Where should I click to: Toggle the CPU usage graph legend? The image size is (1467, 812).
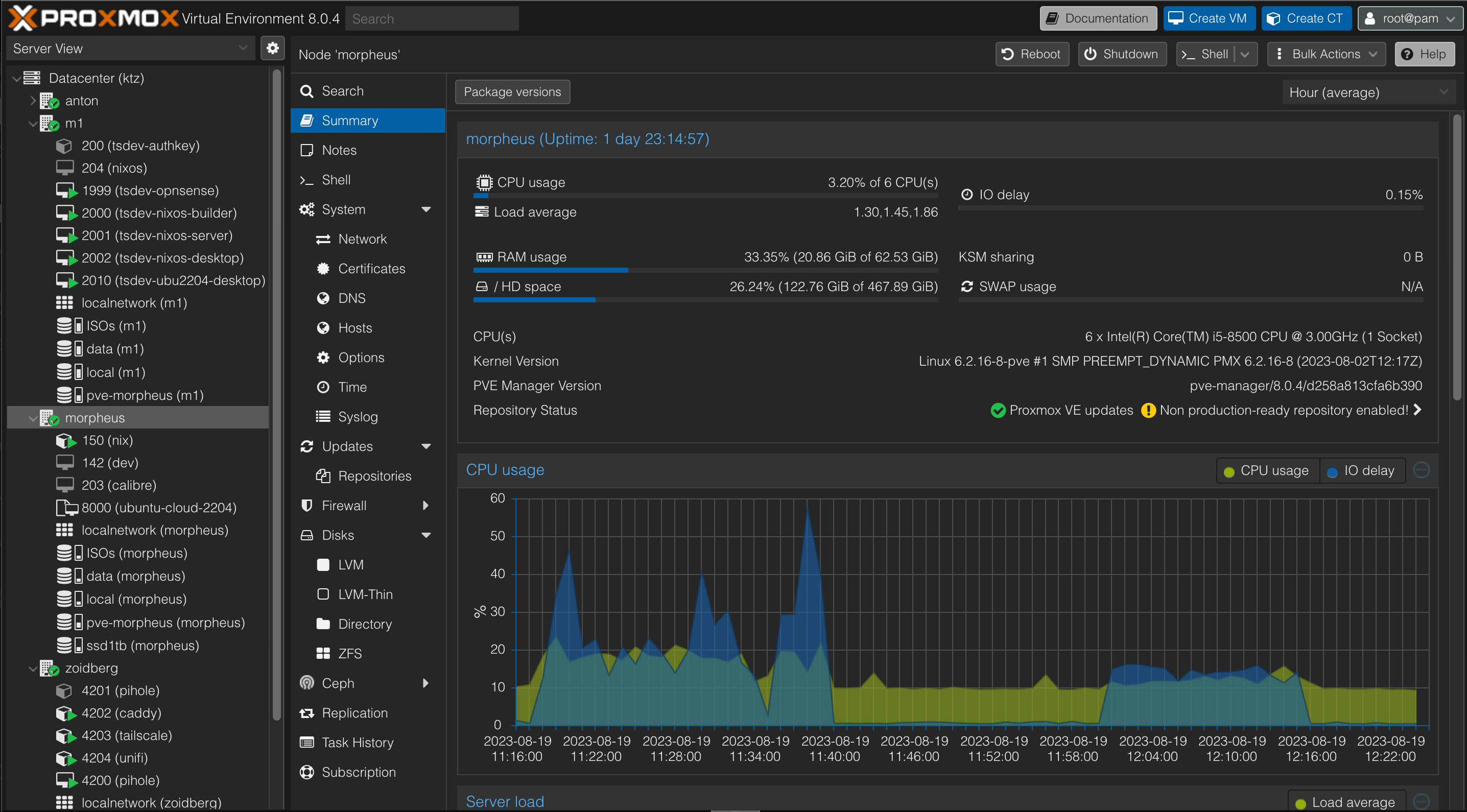tap(1267, 470)
